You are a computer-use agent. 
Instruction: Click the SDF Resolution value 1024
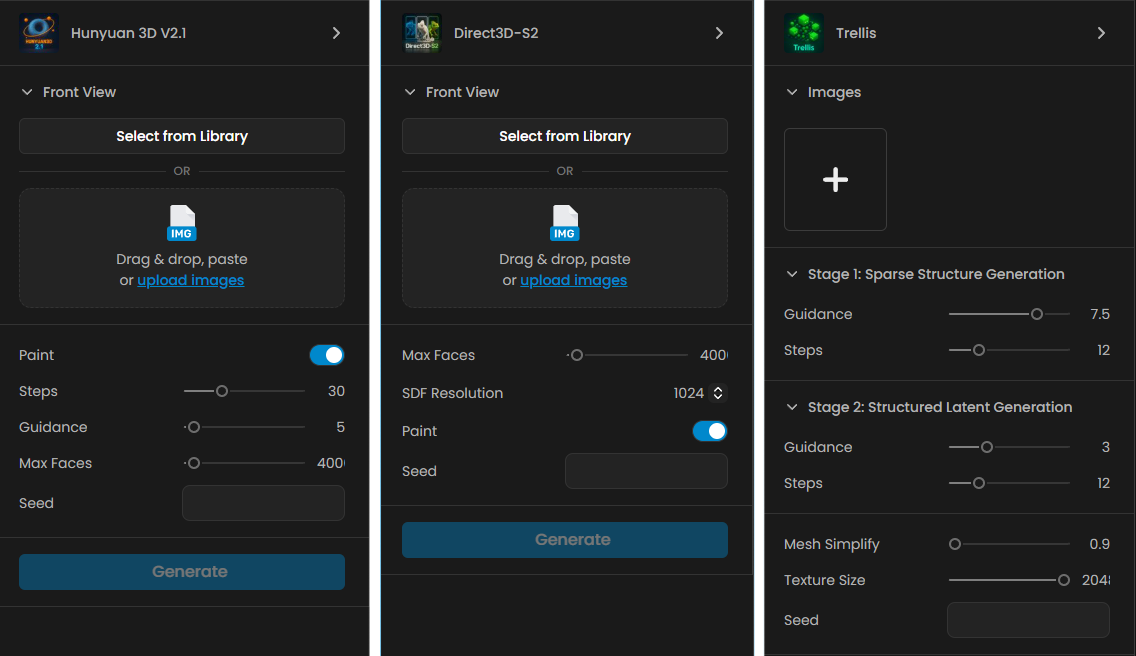click(688, 393)
